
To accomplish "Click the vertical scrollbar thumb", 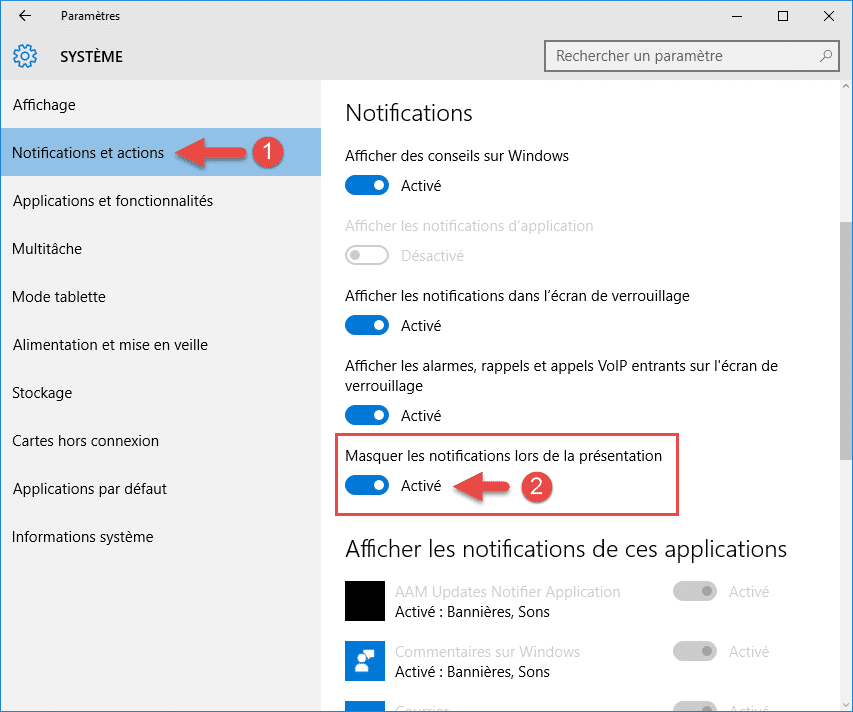I will 845,340.
